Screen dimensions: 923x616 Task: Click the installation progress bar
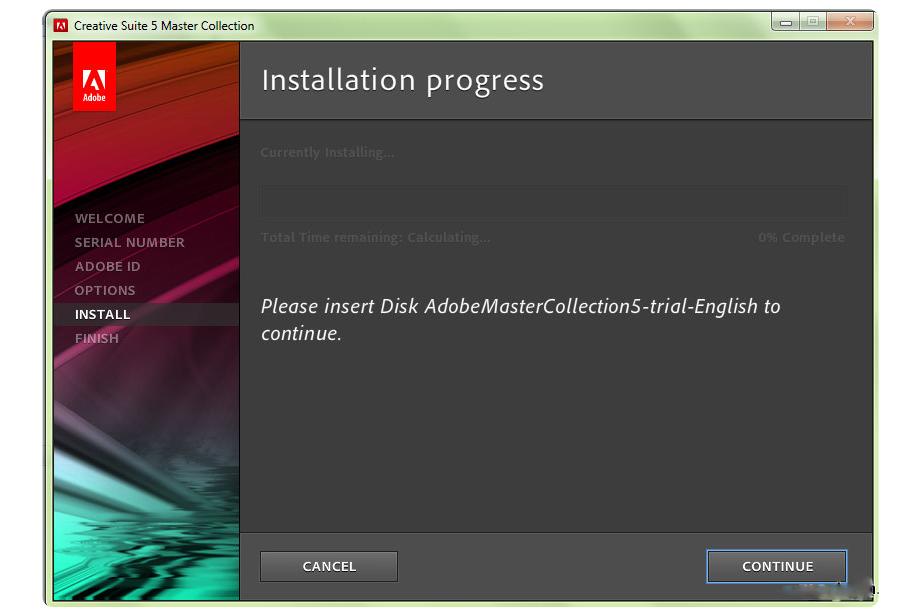[x=555, y=200]
